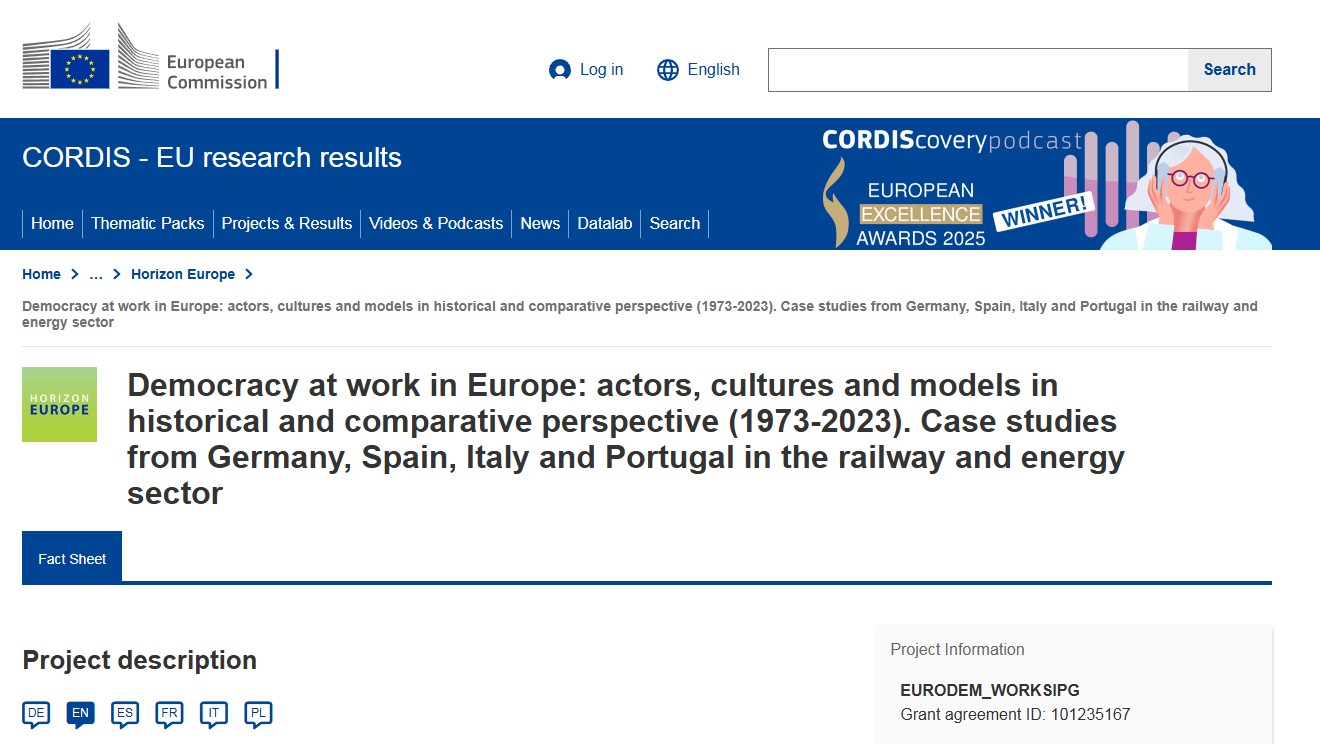
Task: Click the Log in person icon
Action: click(x=558, y=69)
